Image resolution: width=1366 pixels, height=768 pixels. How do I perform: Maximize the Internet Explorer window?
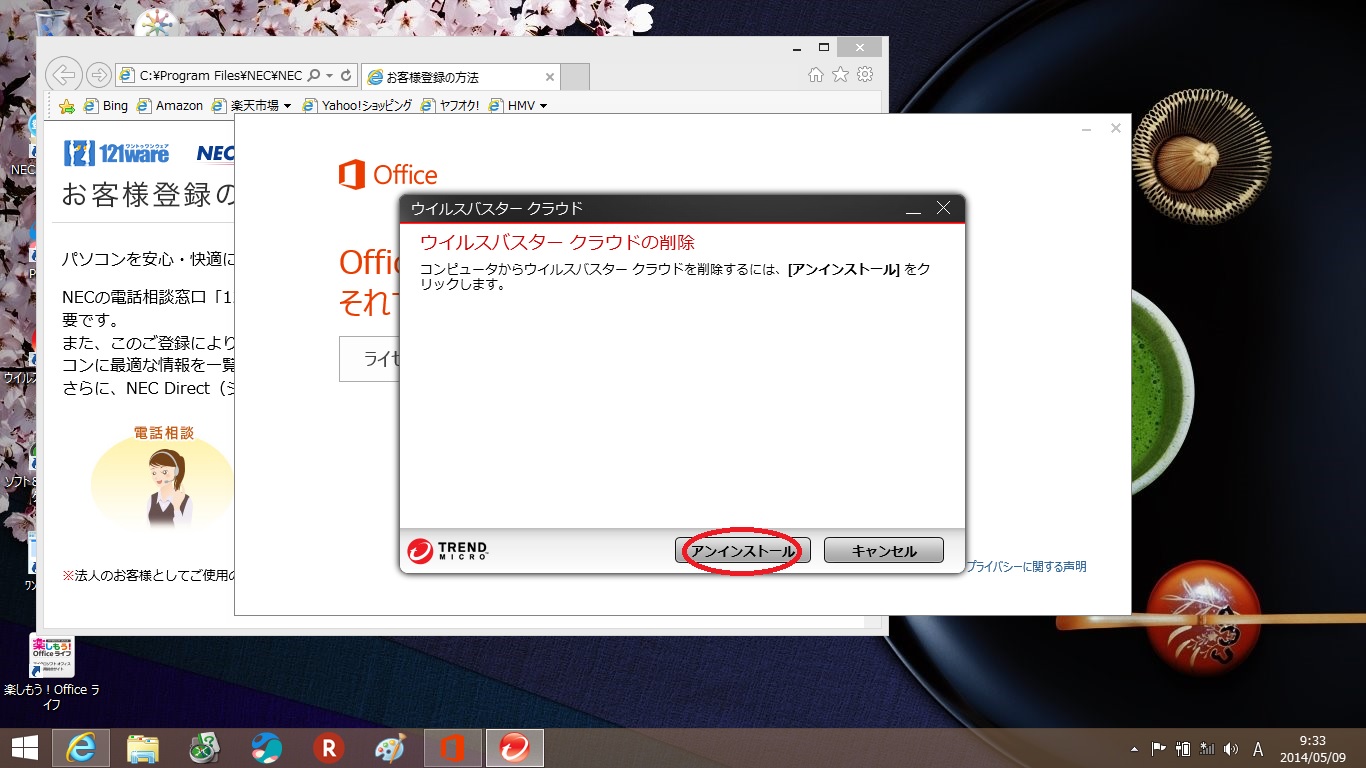[824, 47]
